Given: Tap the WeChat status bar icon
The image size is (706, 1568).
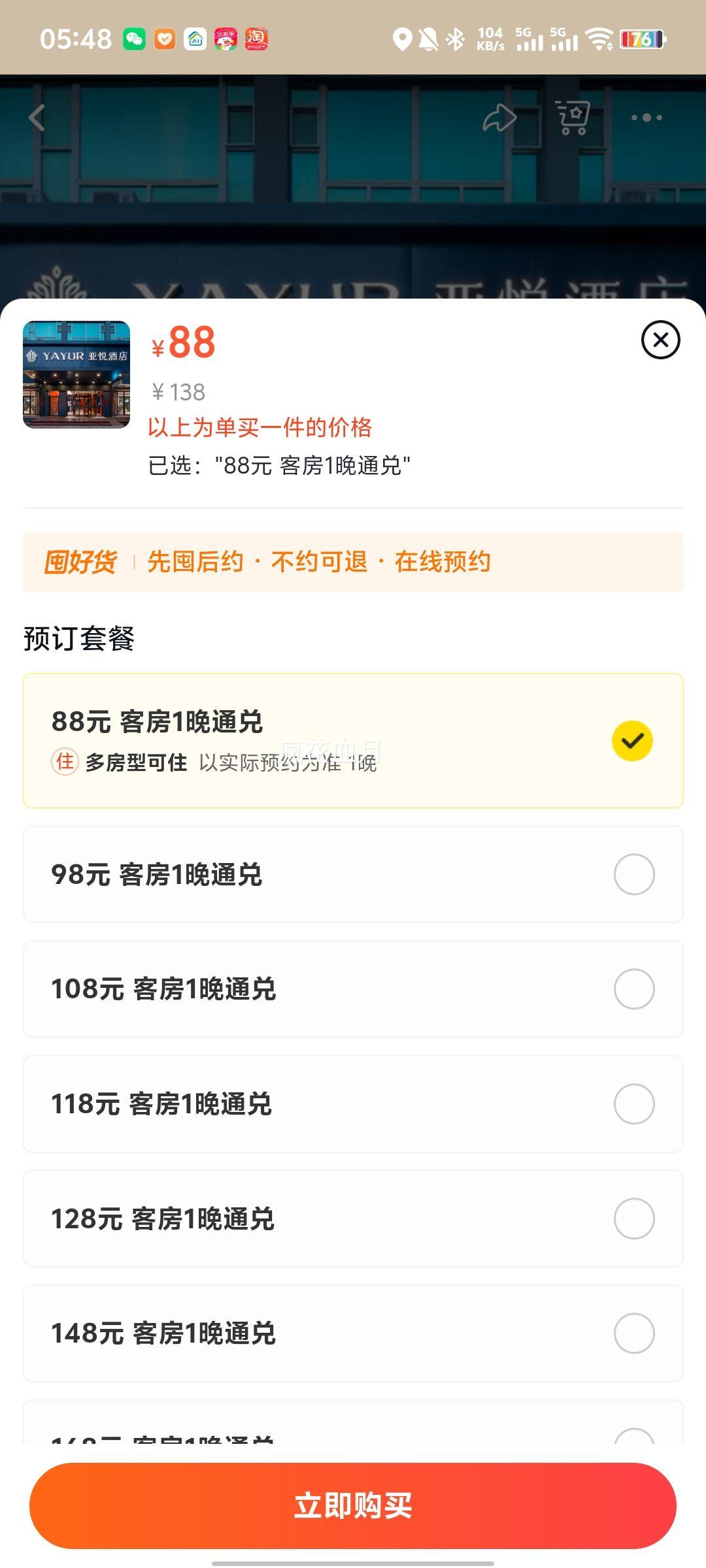Looking at the screenshot, I should pos(135,39).
